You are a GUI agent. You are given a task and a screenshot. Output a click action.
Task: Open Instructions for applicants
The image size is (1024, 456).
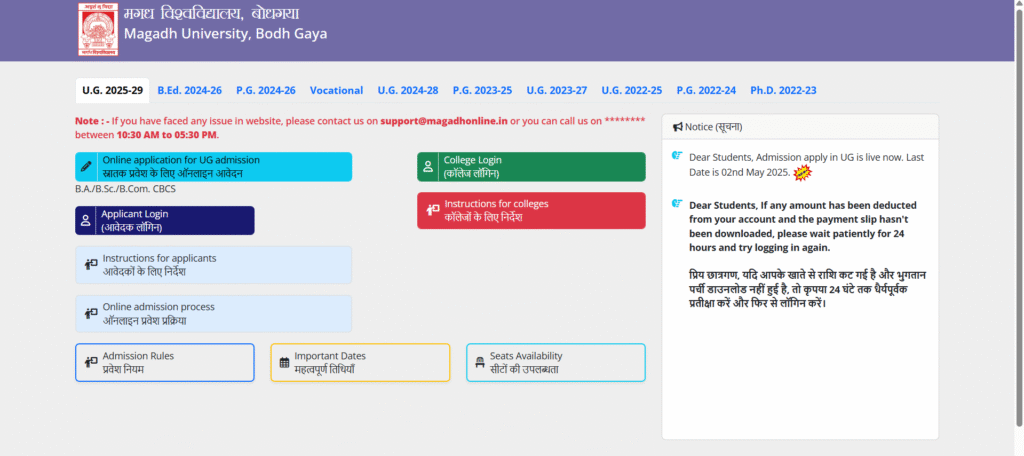tap(213, 265)
